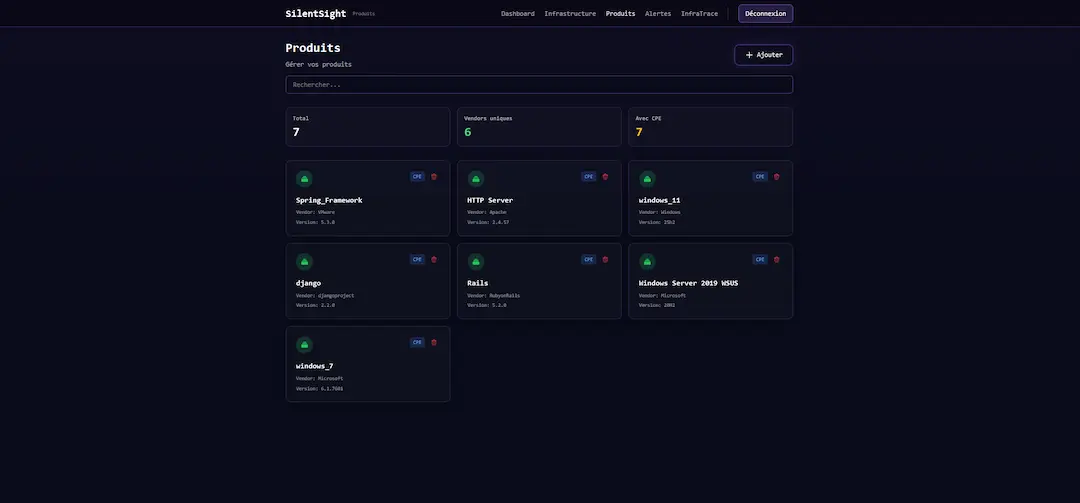The height and width of the screenshot is (503, 1080).
Task: Delete the Rails product via its trash icon
Action: (605, 260)
